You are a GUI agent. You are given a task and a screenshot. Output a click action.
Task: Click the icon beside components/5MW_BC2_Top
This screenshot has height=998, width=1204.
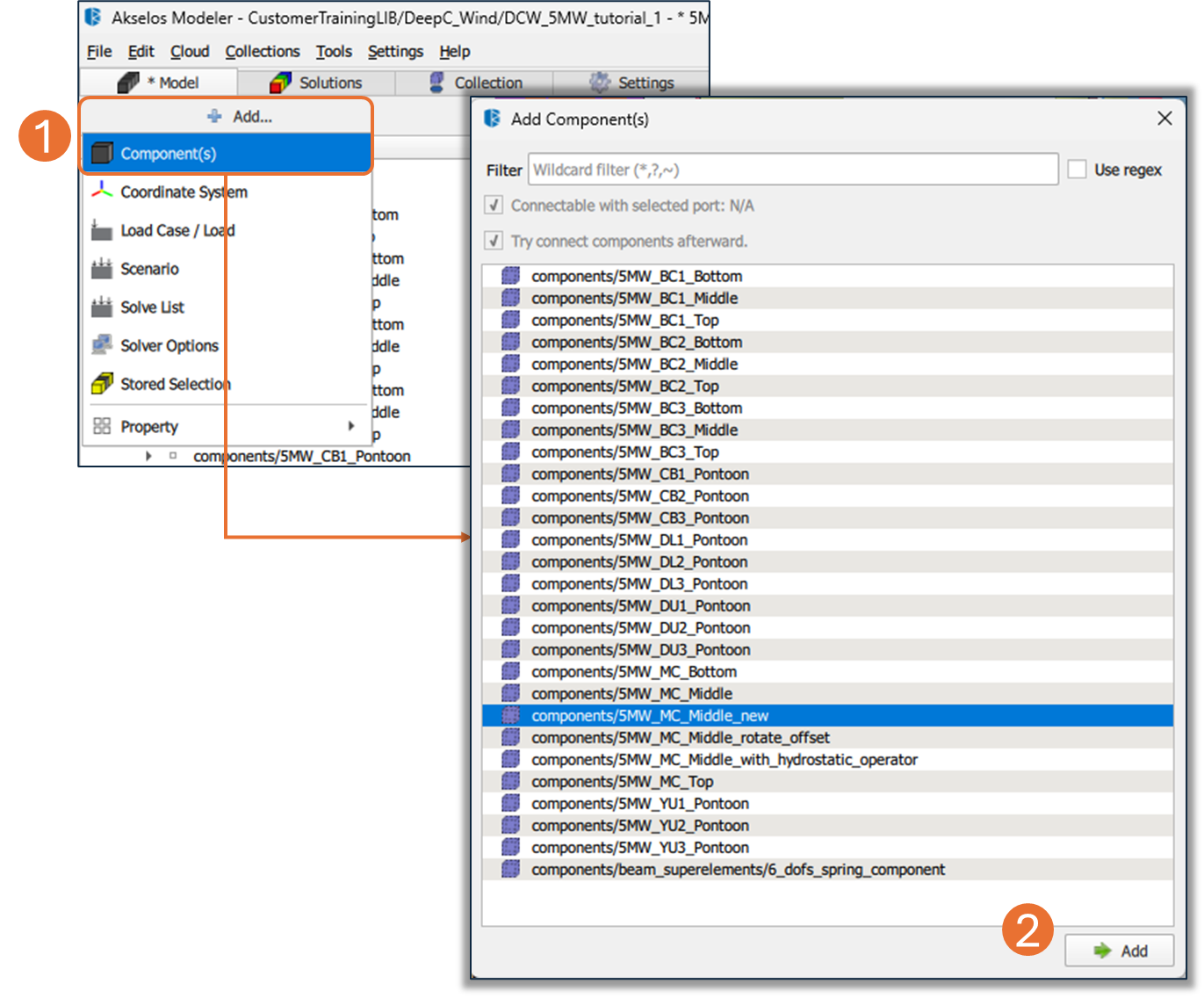[x=510, y=386]
